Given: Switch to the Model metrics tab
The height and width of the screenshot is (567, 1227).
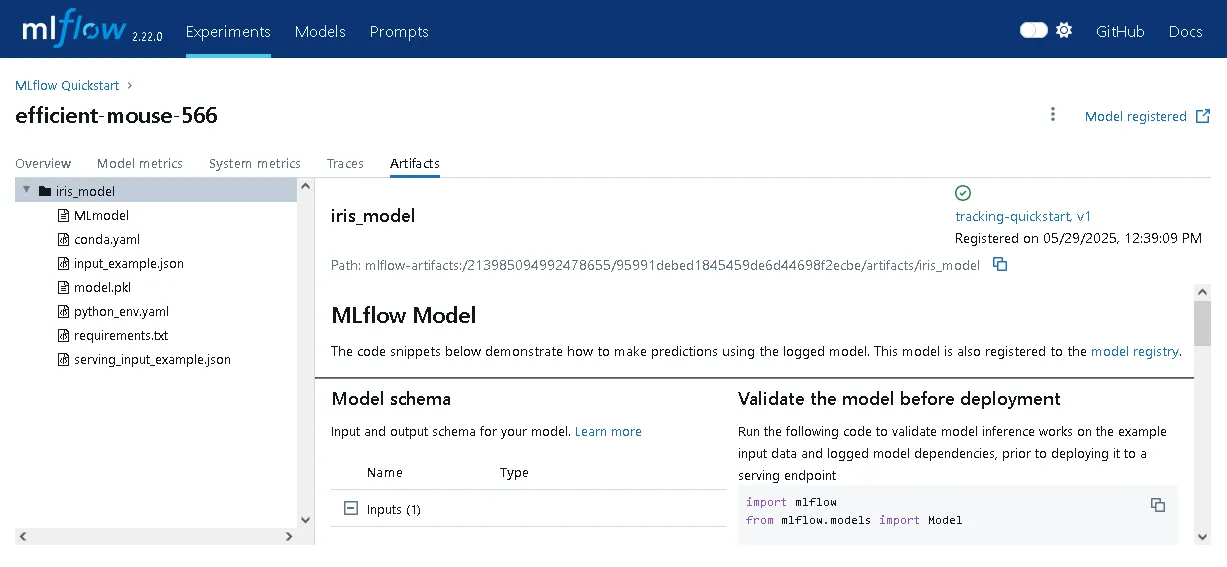Looking at the screenshot, I should click(140, 163).
